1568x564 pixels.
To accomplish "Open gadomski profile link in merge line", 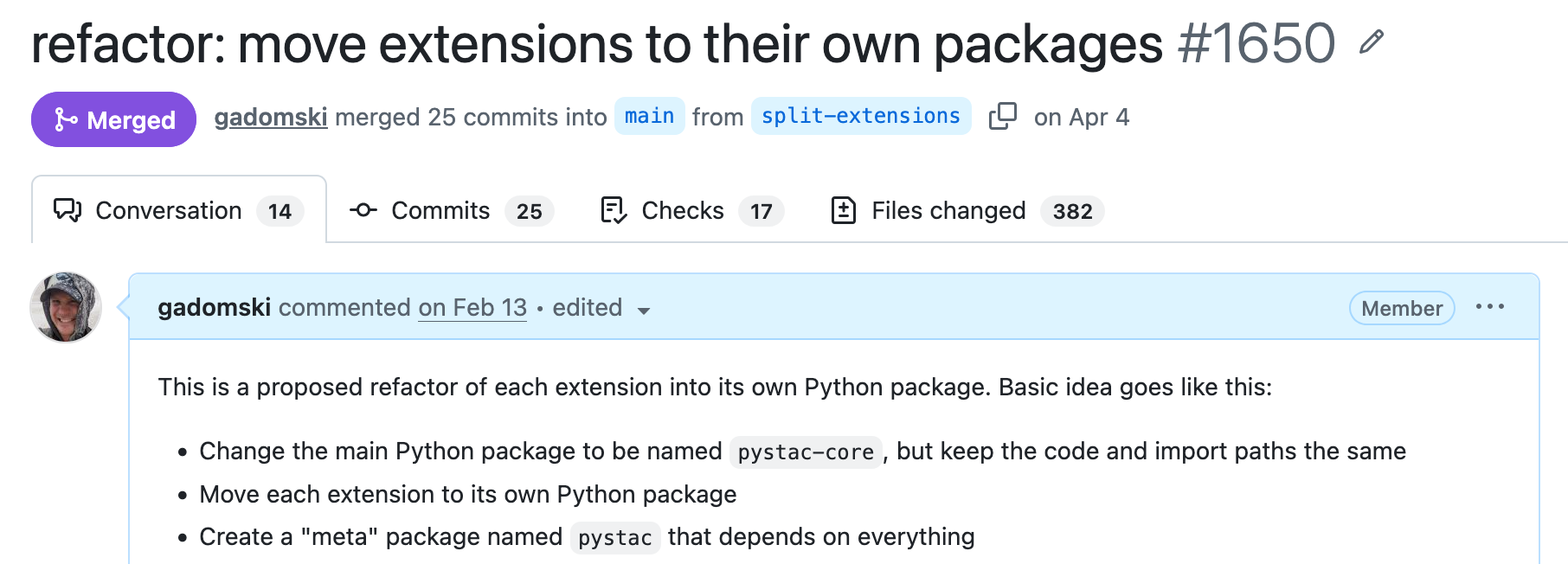I will tap(271, 117).
